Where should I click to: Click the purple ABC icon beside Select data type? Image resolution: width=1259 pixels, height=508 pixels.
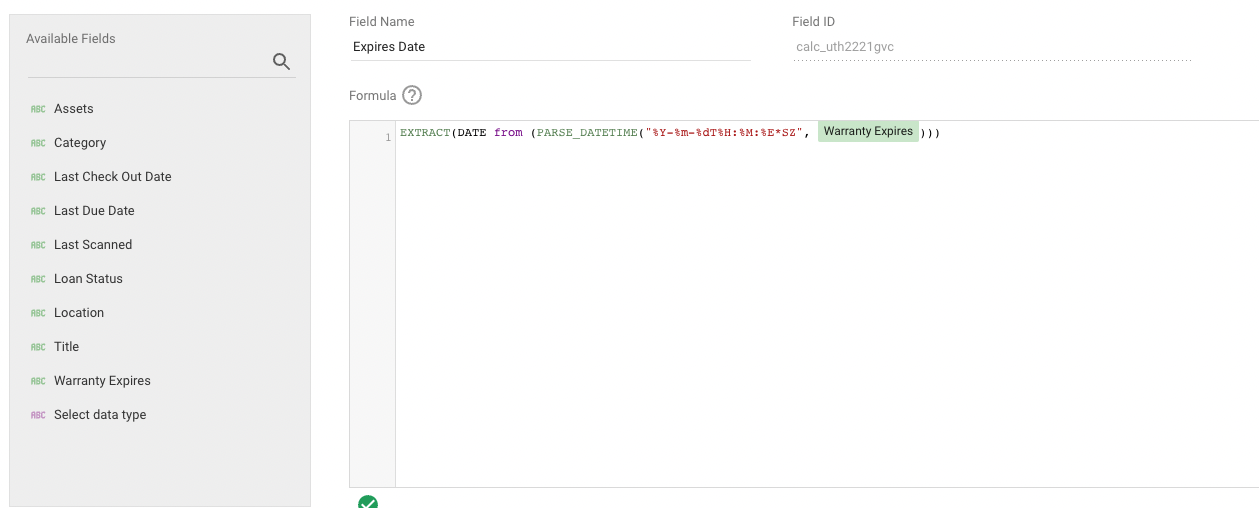(38, 415)
